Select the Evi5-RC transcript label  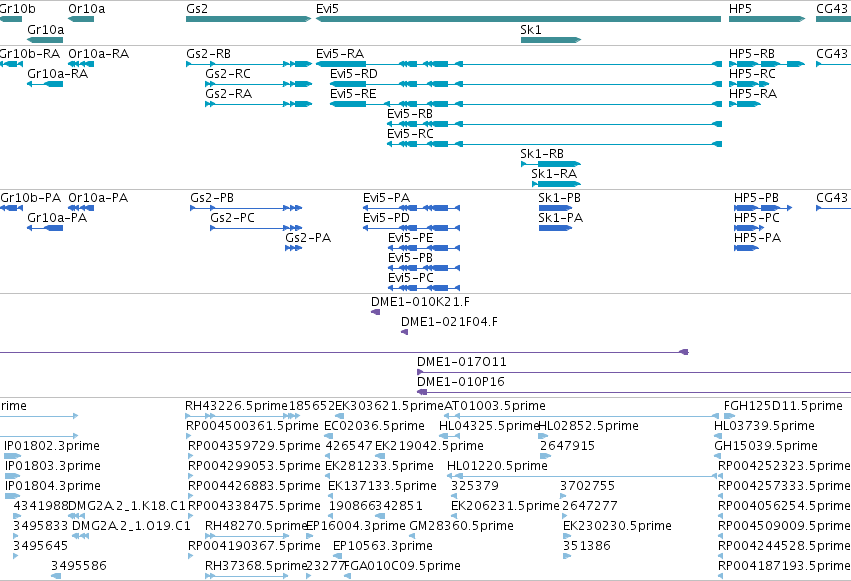[410, 134]
